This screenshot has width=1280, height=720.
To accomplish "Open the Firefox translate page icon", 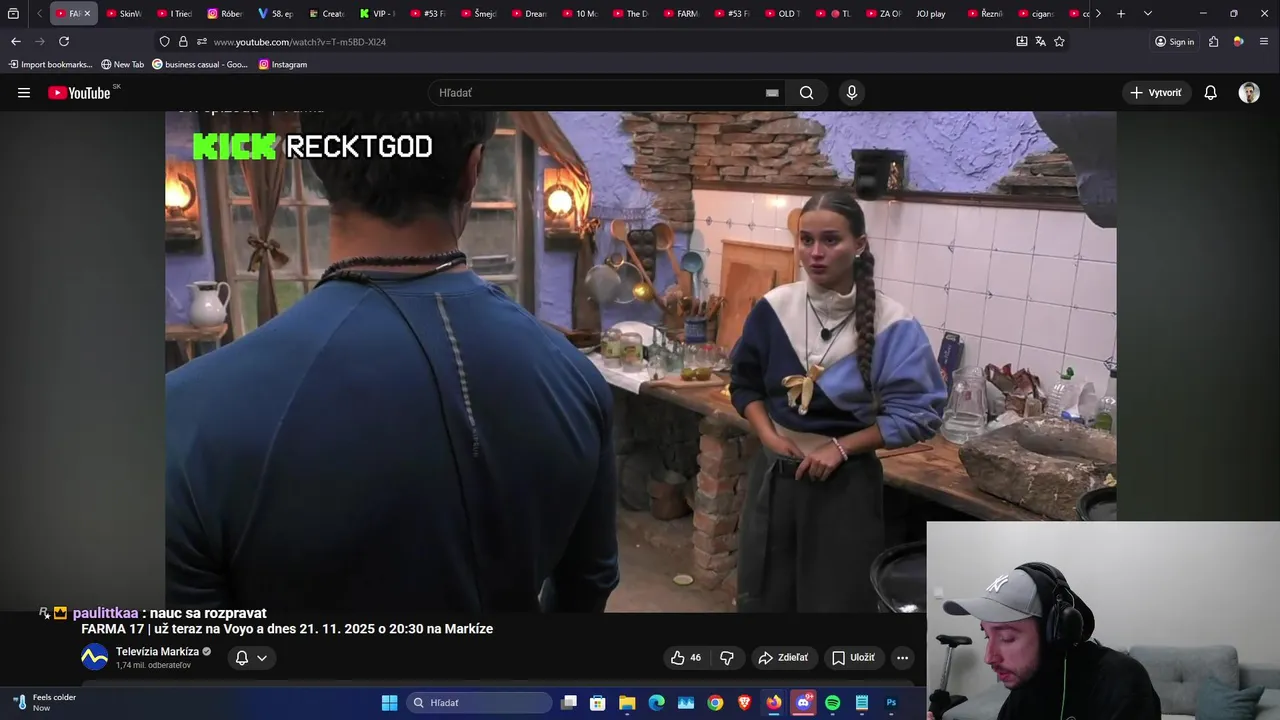I will [1040, 41].
